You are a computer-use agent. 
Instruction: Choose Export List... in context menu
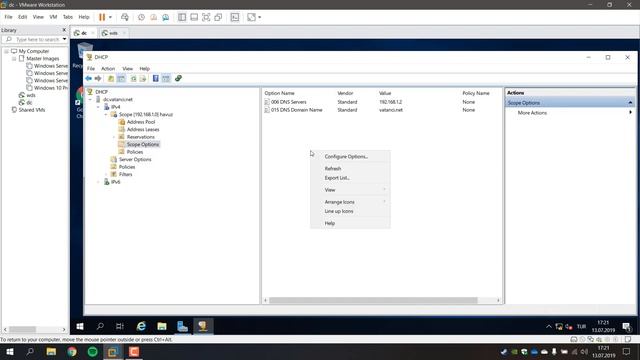click(x=337, y=178)
